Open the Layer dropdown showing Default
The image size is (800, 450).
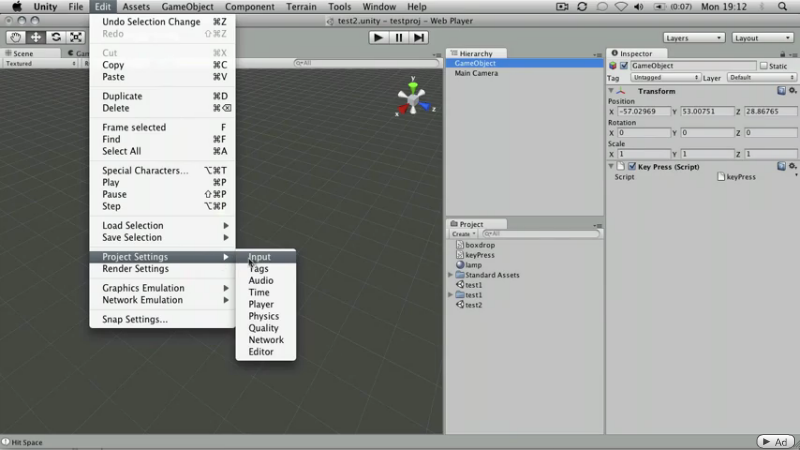pyautogui.click(x=761, y=78)
